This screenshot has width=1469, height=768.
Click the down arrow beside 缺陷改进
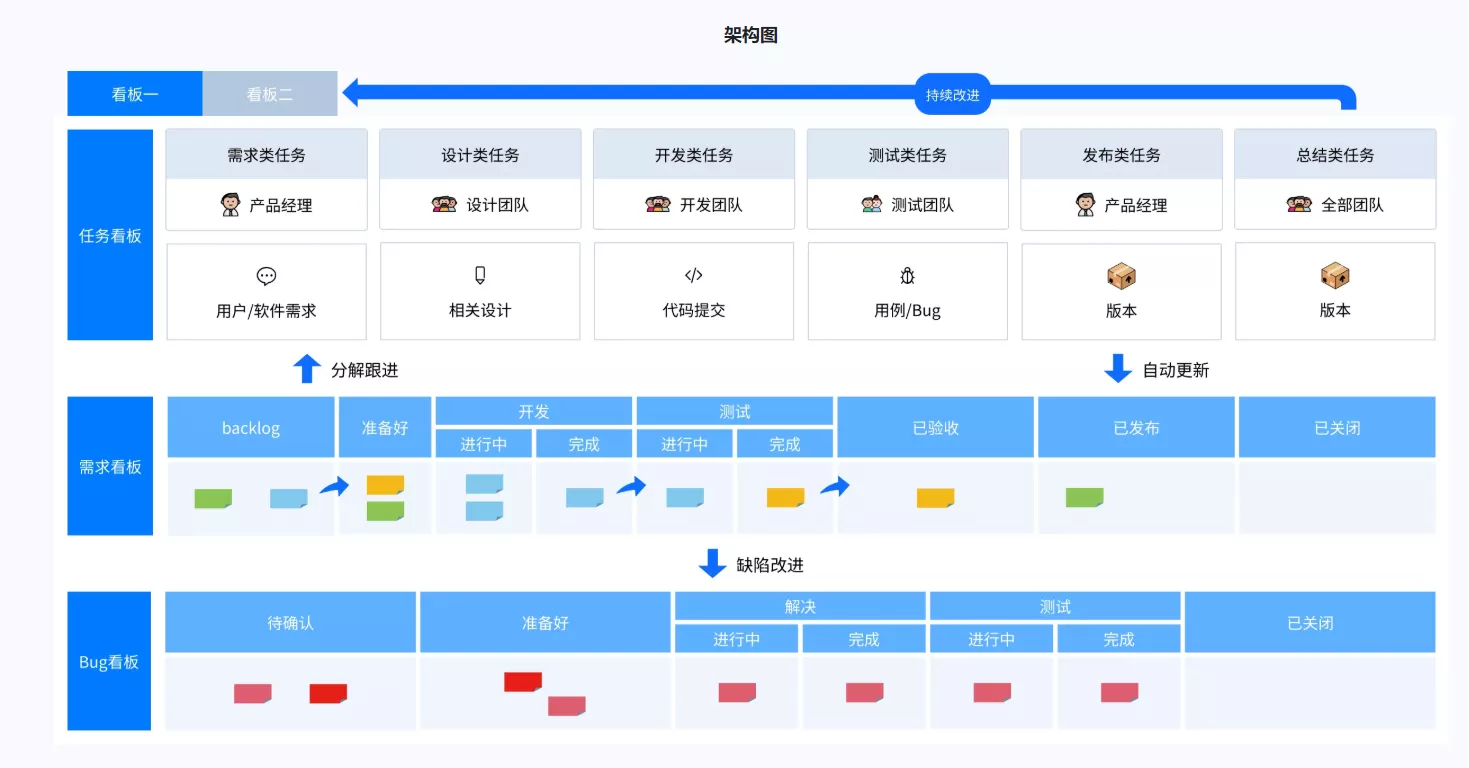[x=712, y=564]
